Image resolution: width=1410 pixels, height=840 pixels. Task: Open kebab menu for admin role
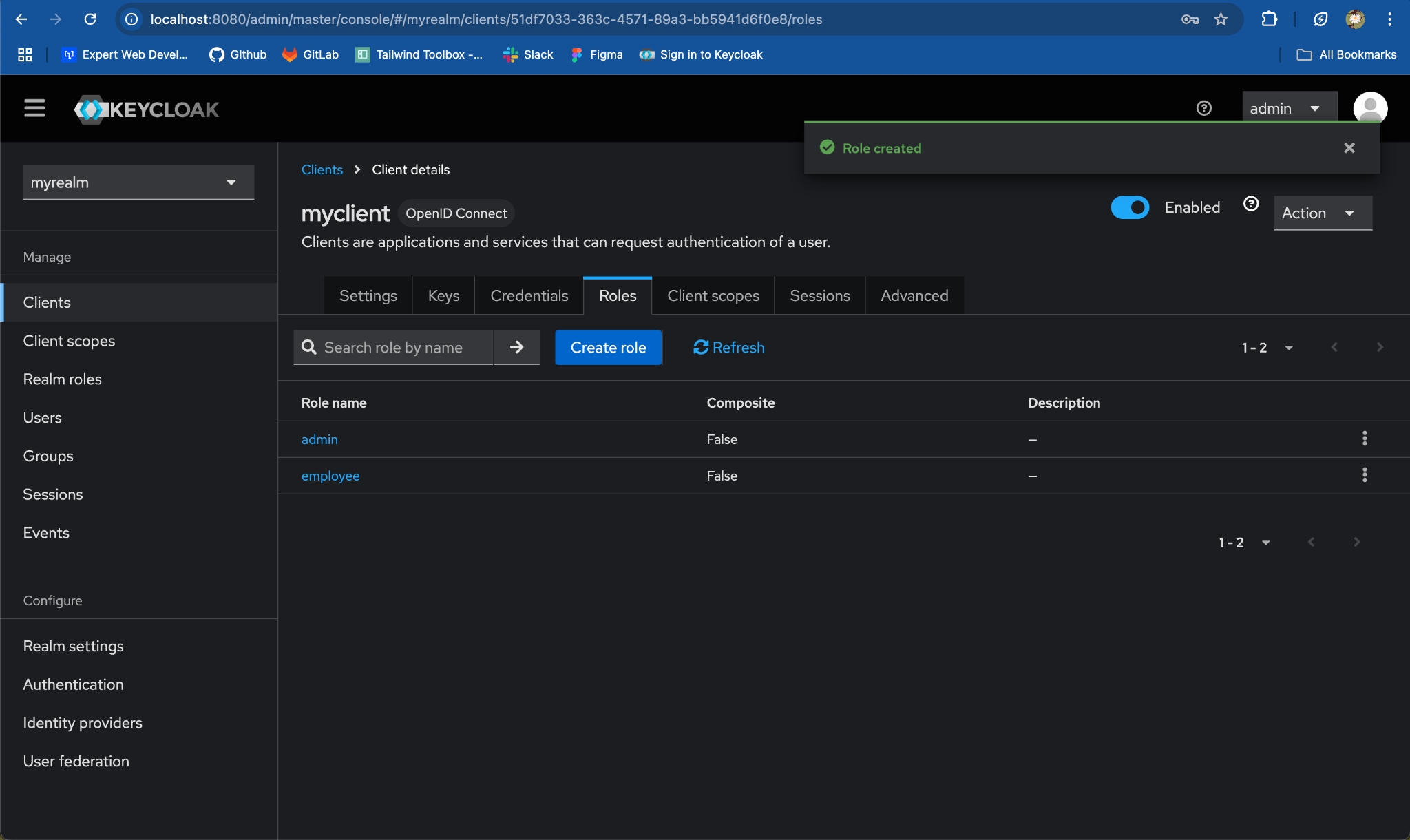(1364, 439)
